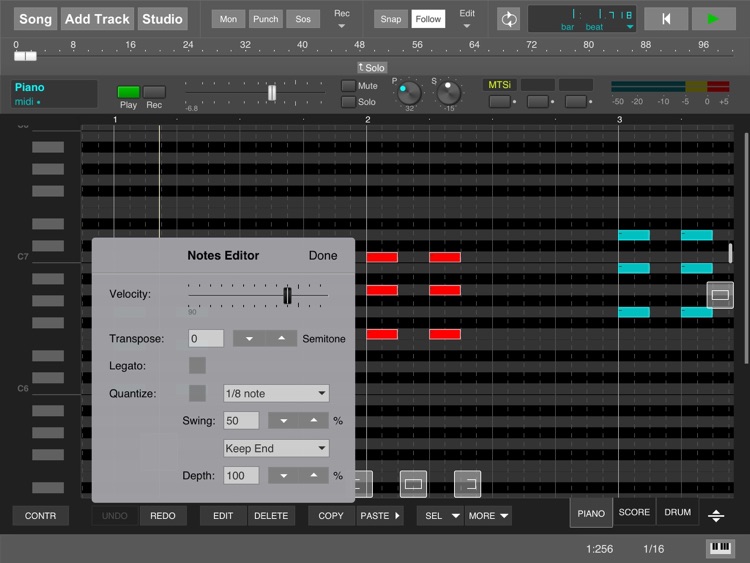Toggle the bypass button under MTSi slot
This screenshot has width=750, height=563.
[499, 101]
